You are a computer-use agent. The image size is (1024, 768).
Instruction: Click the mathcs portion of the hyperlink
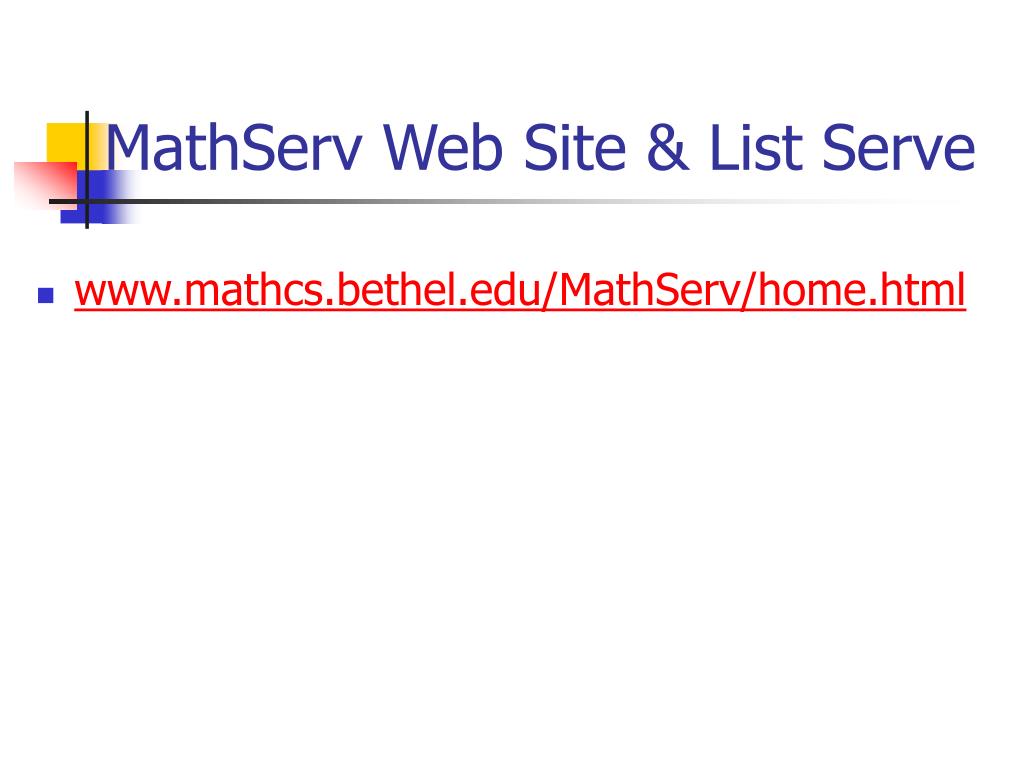253,289
